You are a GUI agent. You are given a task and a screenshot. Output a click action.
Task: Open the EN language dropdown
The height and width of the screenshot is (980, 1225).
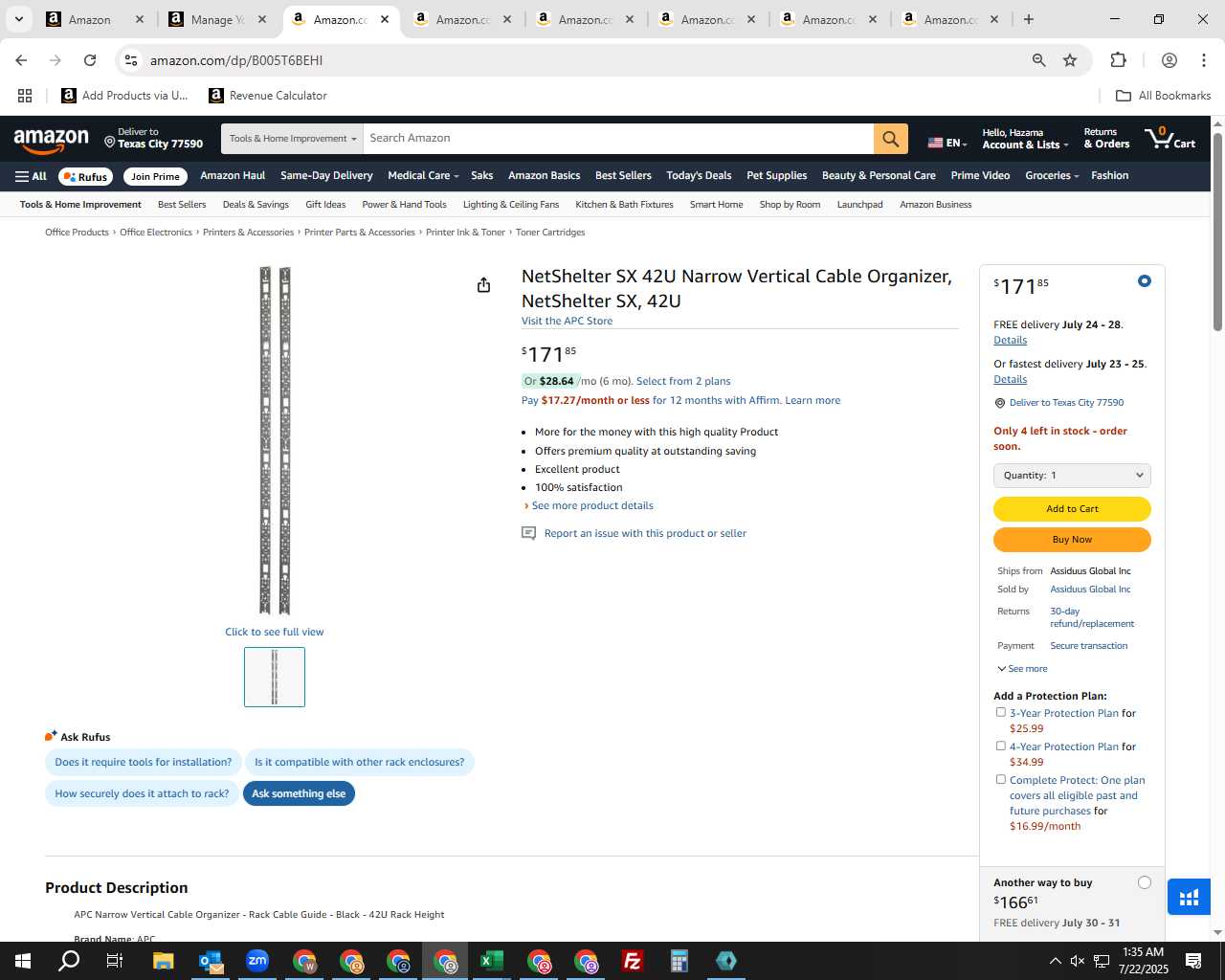[x=947, y=143]
